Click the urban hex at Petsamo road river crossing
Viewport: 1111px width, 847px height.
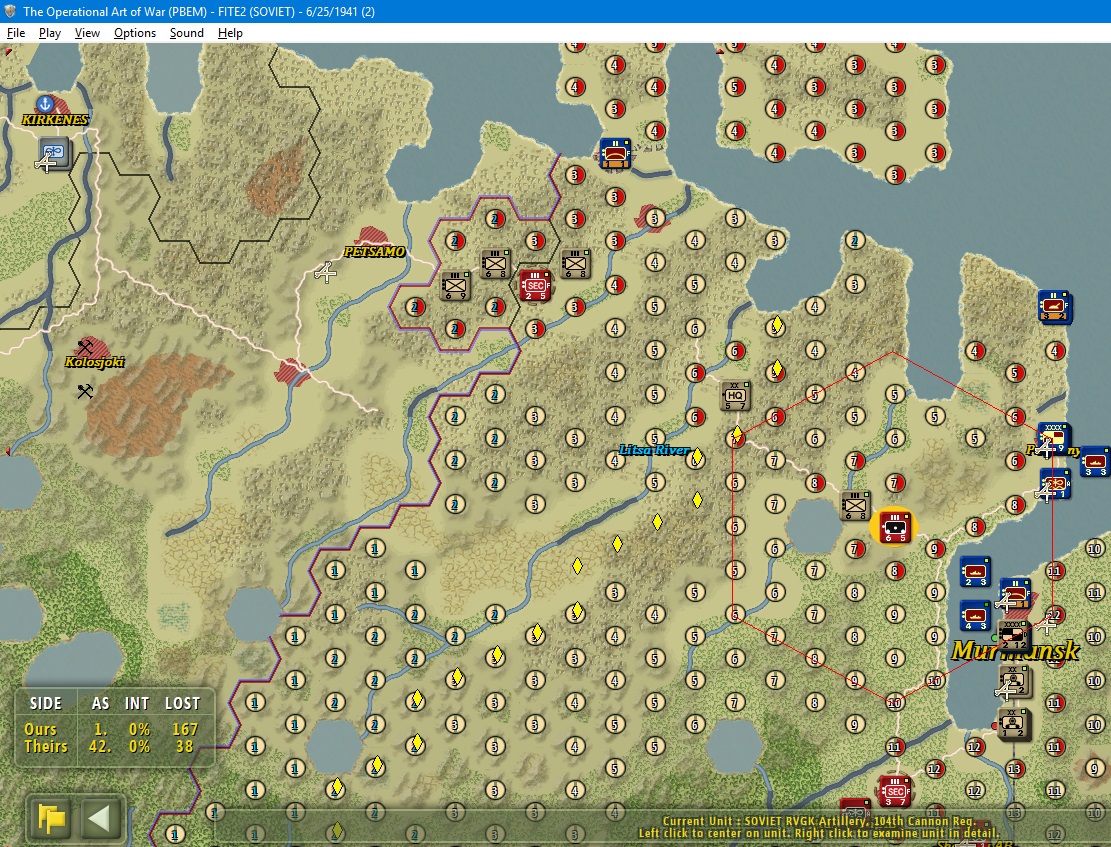[x=292, y=371]
